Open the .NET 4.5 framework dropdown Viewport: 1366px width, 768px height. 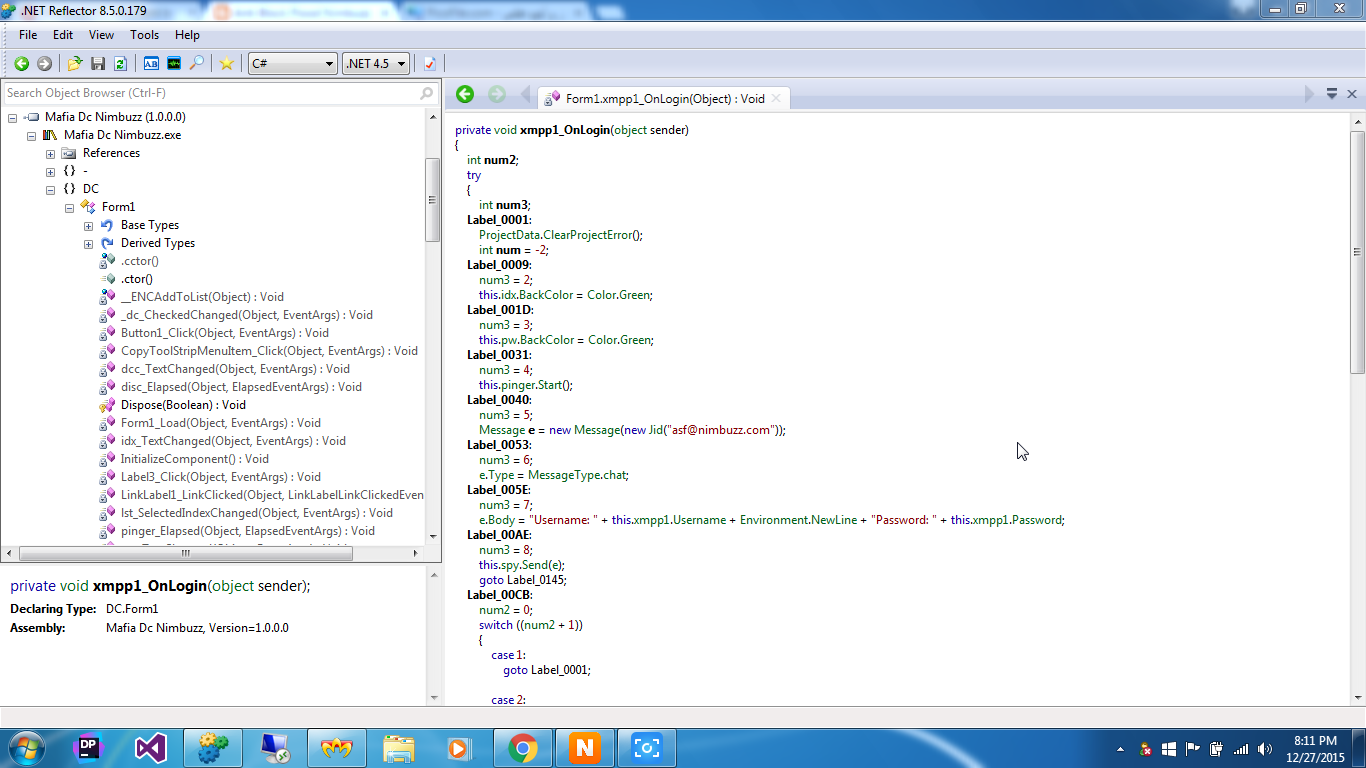tap(376, 63)
